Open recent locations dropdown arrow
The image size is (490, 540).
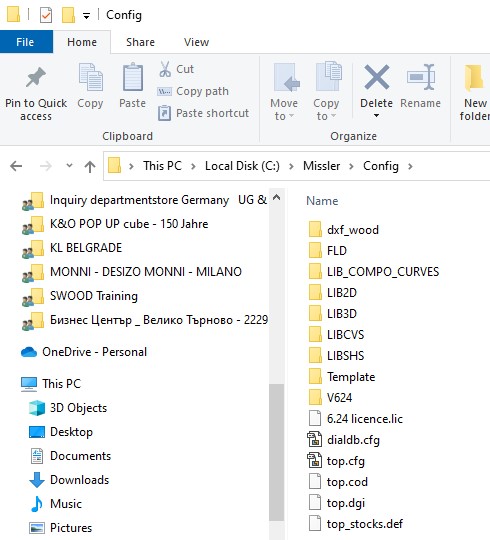(69, 166)
